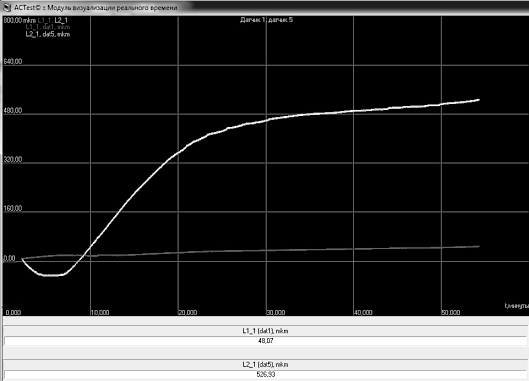Click the 160,00 Y-axis label
This screenshot has height=381, width=529.
pos(13,209)
